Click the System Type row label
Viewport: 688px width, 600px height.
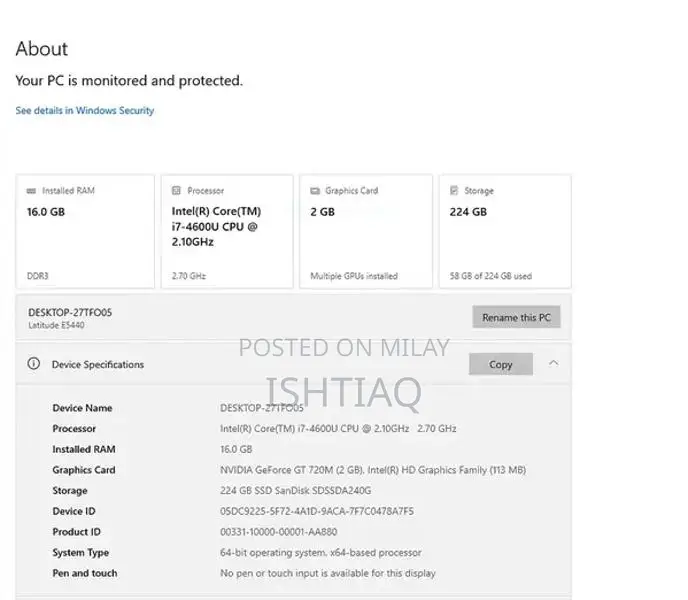coord(80,552)
